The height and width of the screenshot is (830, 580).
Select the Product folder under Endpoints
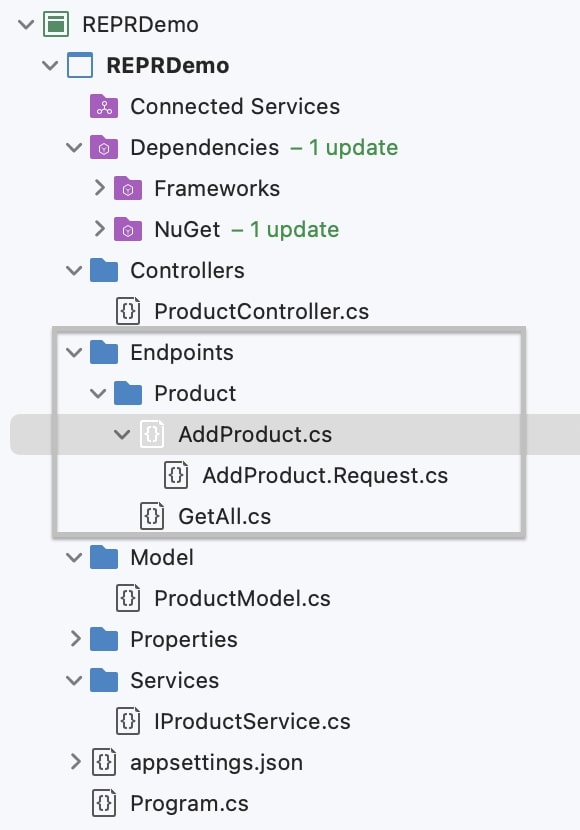click(195, 394)
